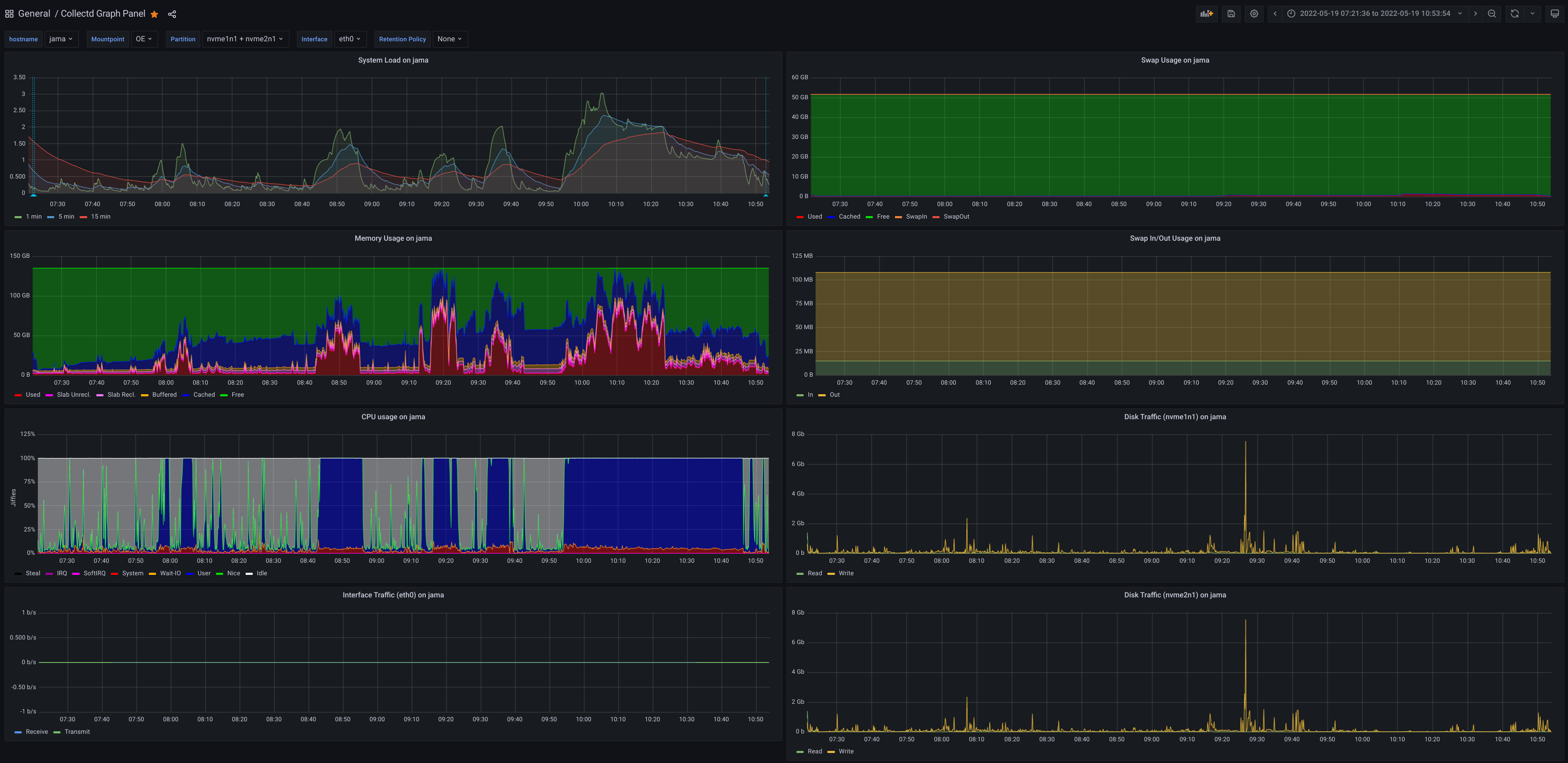Share the dashboard via share icon
1568x763 pixels.
[172, 14]
